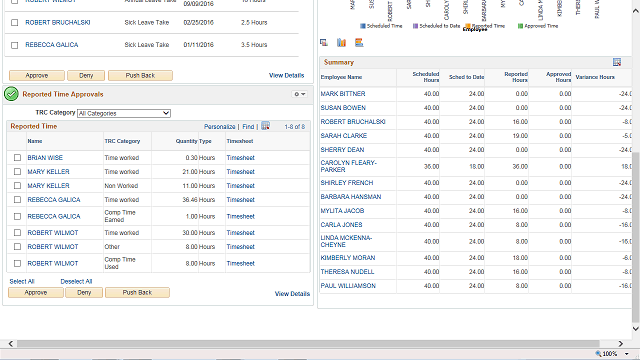Sort the Summary table by Employee Name column

point(341,77)
